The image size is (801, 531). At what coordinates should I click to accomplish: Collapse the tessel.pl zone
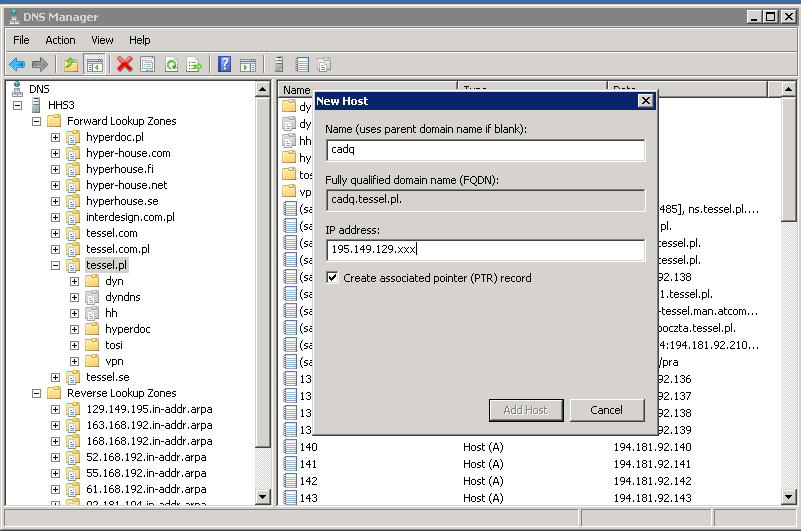(x=55, y=265)
